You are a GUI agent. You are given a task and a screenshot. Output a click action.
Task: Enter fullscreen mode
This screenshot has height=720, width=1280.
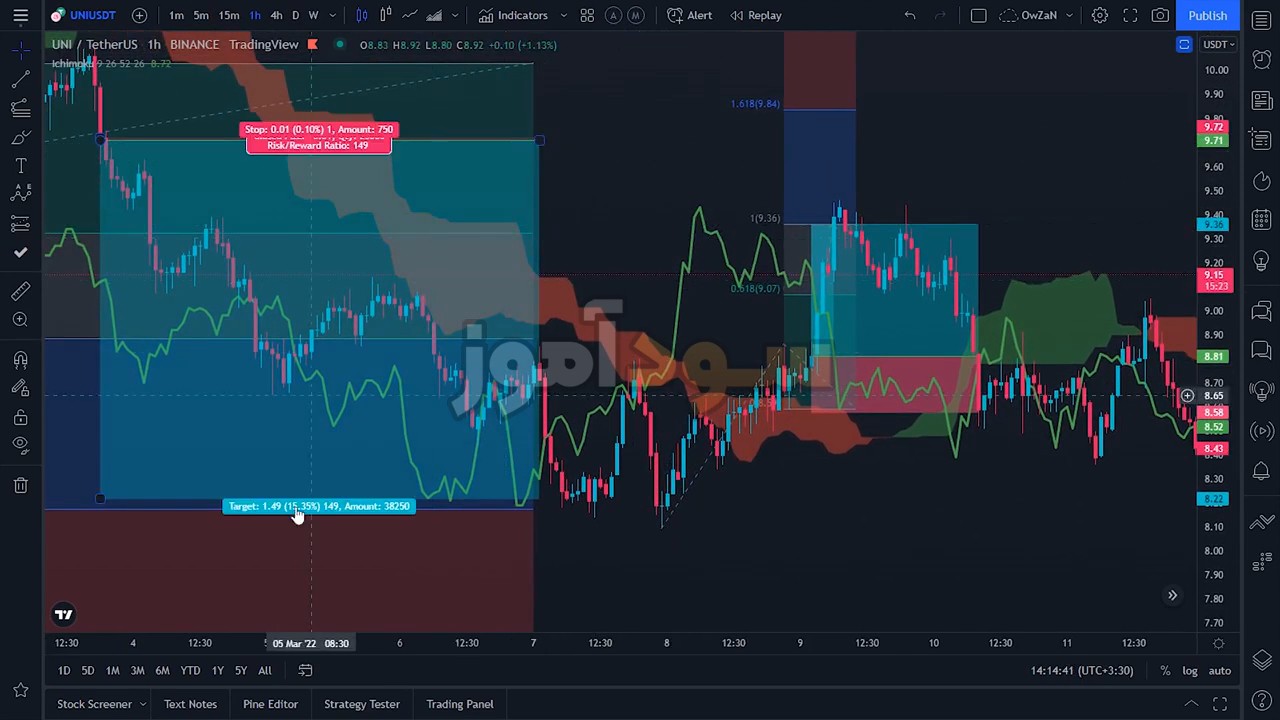click(1130, 15)
